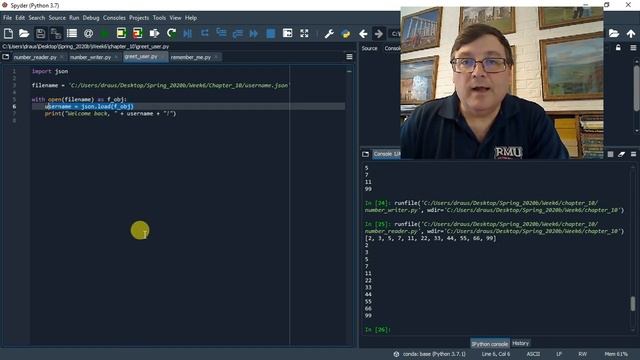This screenshot has height=360, width=640.
Task: Open Preferences with the wrench icon
Action: (x=329, y=33)
